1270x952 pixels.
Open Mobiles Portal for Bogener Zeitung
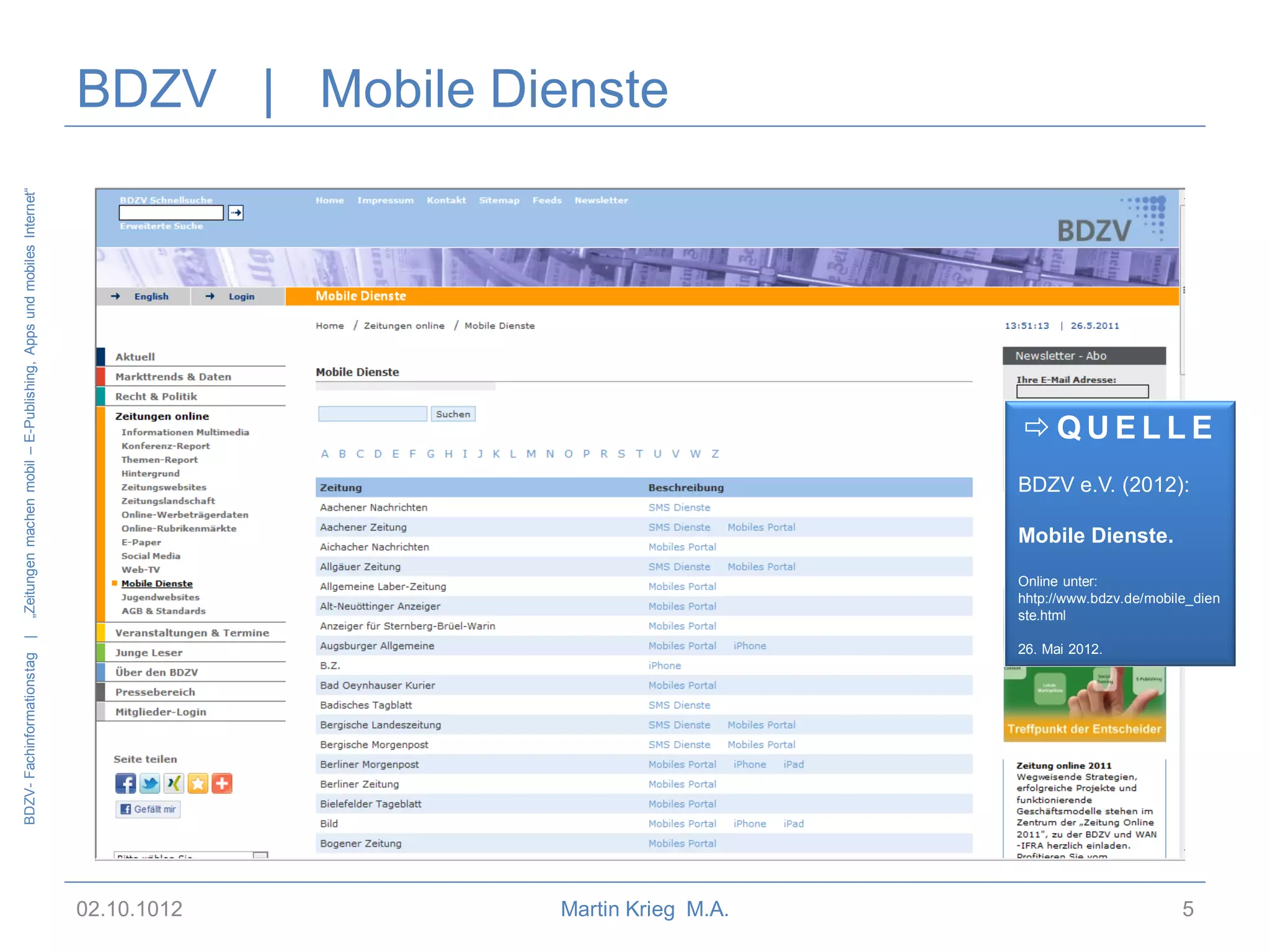682,844
